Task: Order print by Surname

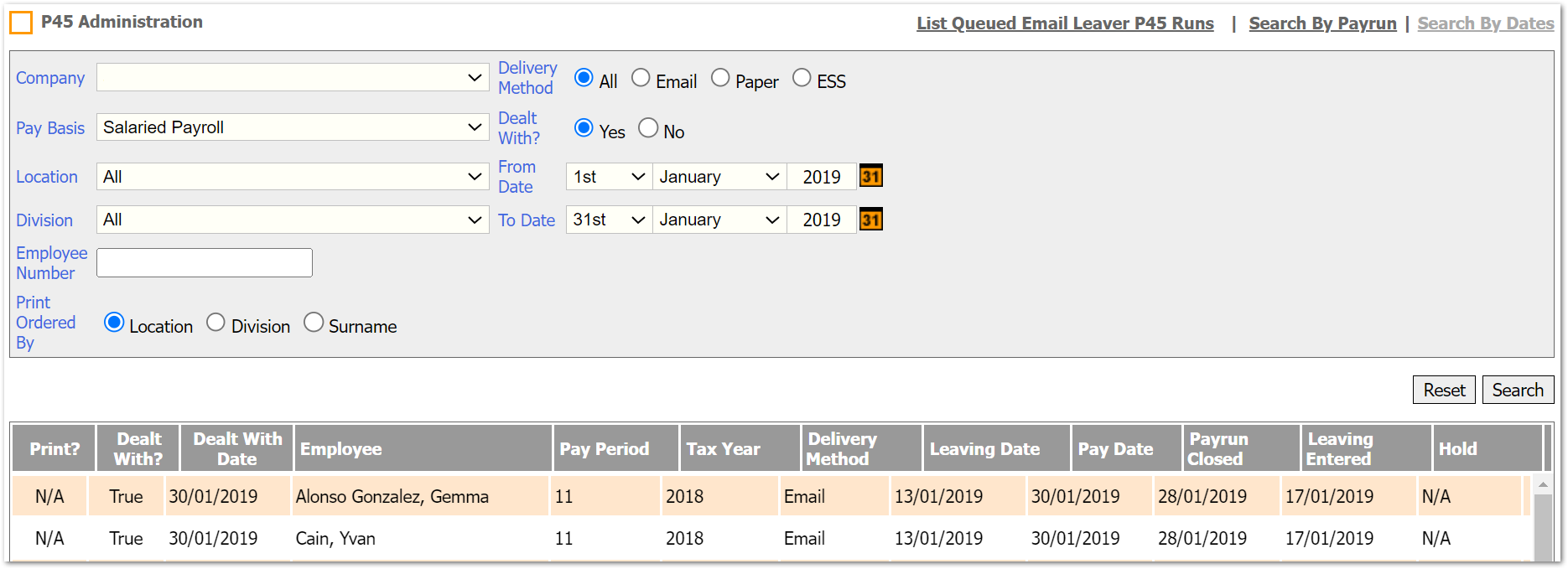Action: pos(314,323)
